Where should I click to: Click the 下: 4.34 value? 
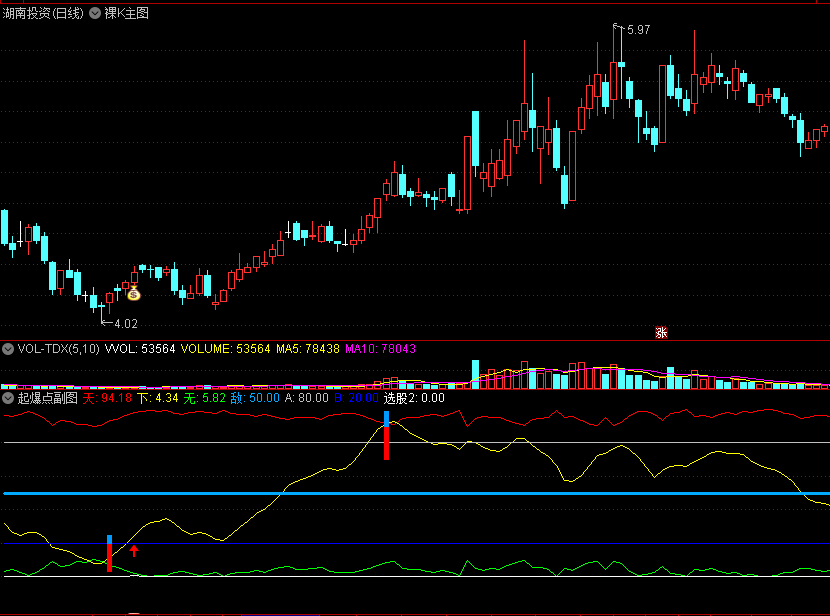click(158, 398)
